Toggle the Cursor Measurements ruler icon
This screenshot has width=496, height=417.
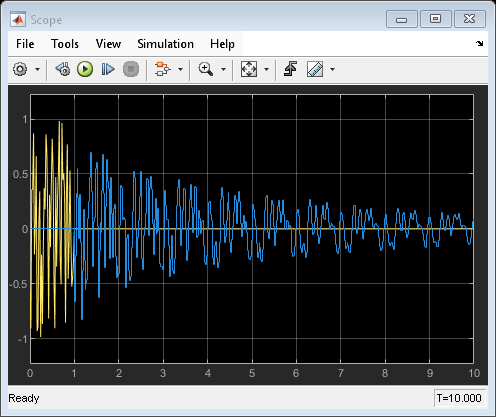315,69
